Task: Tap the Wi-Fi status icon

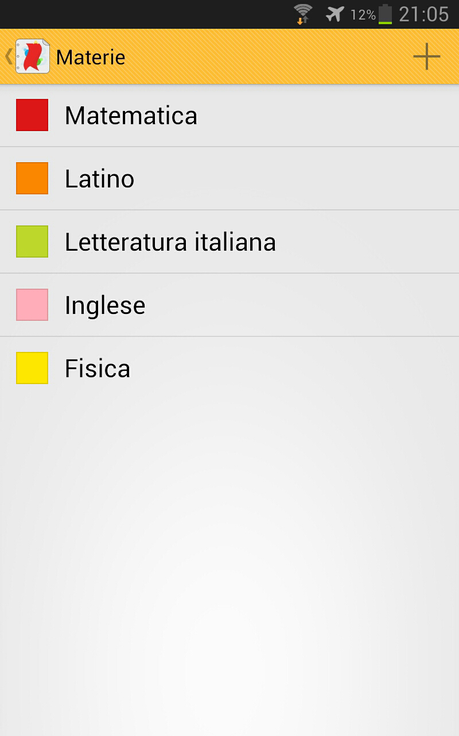Action: pos(303,14)
